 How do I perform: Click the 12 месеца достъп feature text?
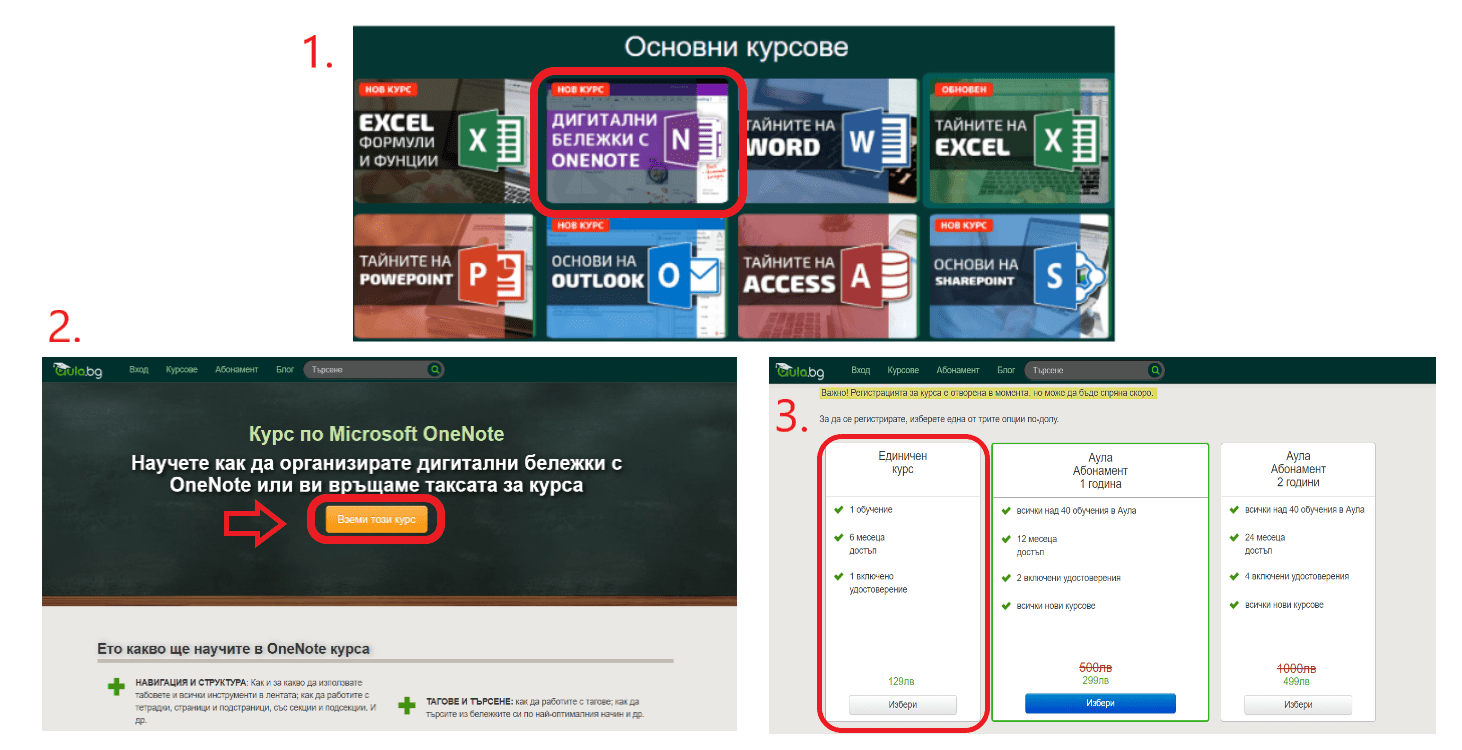(x=1036, y=545)
